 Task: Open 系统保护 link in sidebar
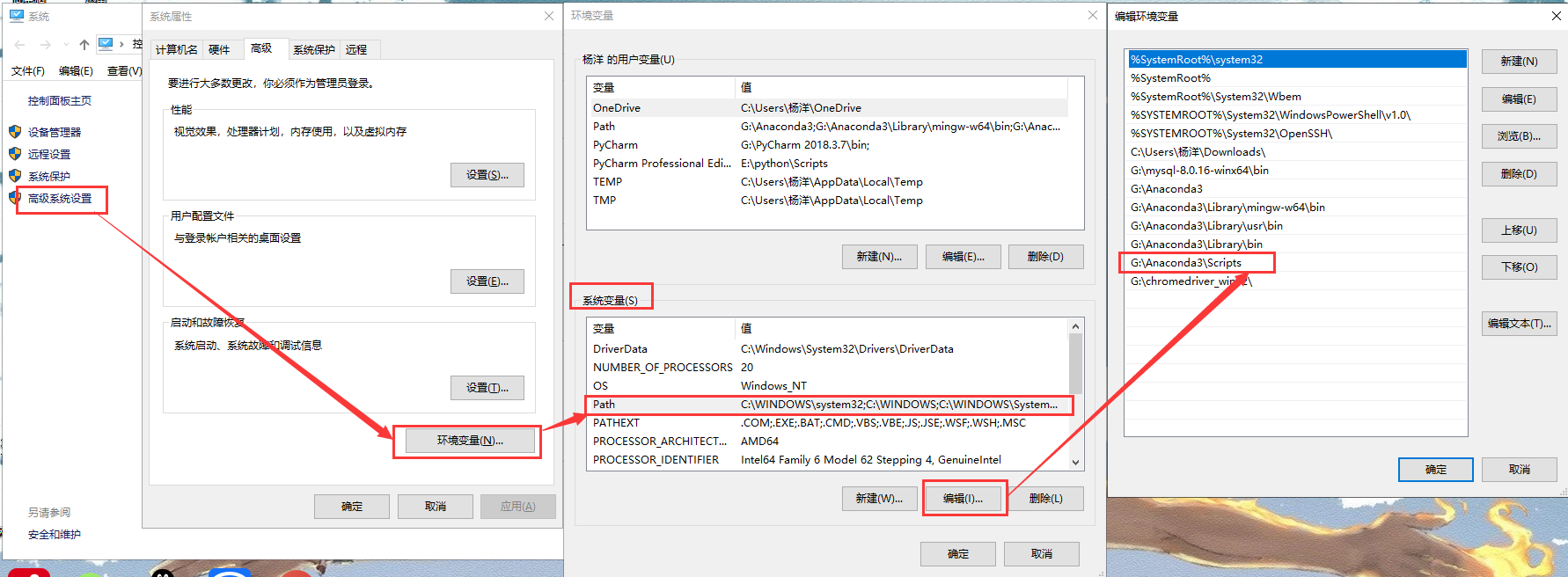click(x=49, y=177)
